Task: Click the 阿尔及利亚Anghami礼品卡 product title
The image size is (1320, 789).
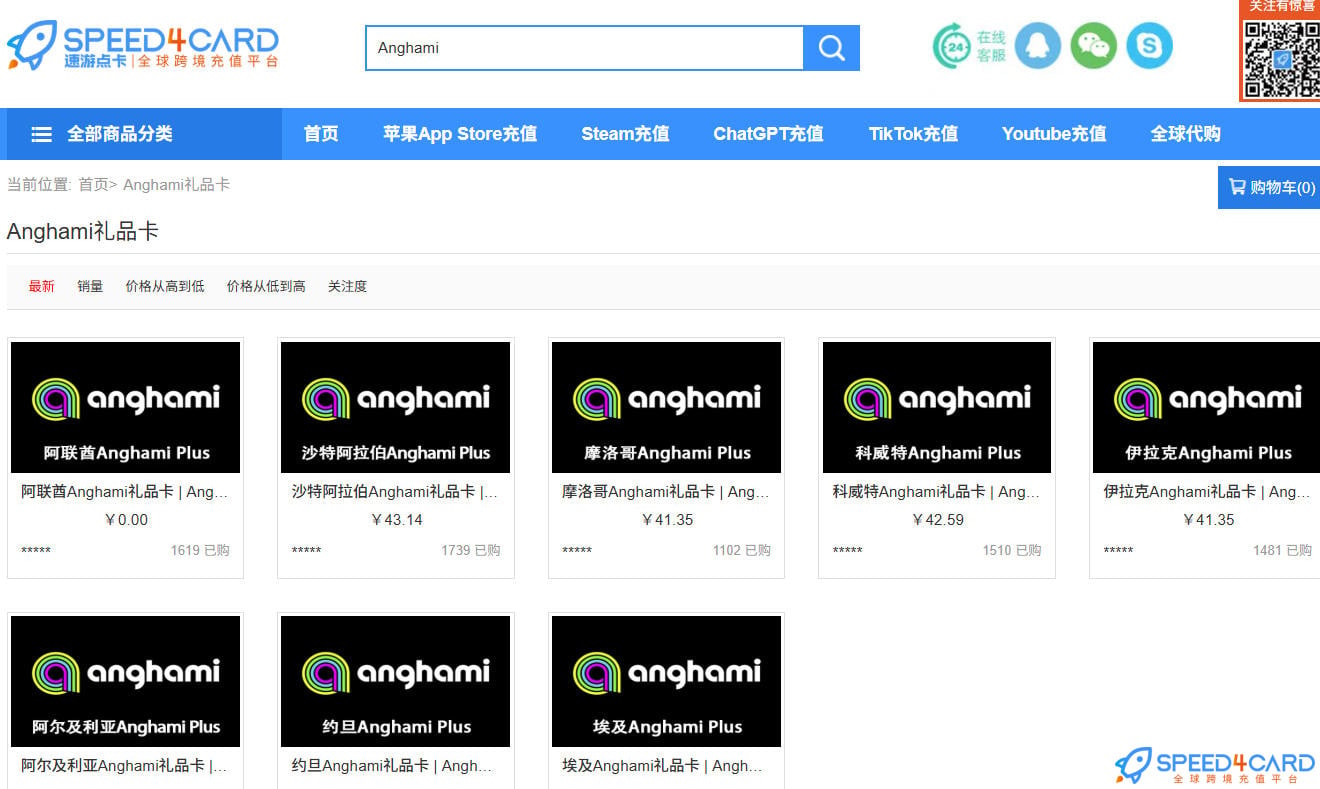Action: 125,766
